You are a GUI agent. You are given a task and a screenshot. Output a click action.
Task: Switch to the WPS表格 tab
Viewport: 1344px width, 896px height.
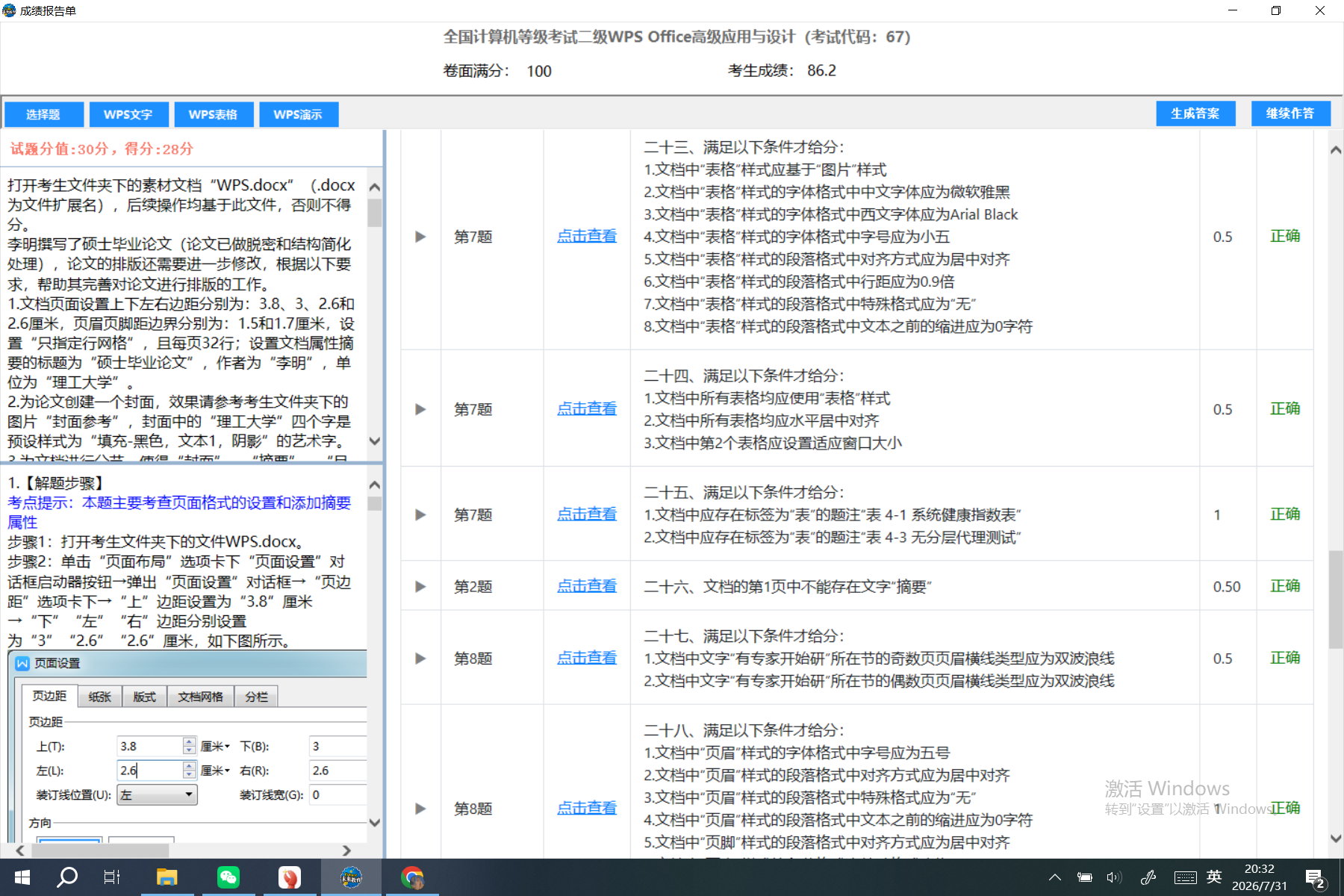214,114
